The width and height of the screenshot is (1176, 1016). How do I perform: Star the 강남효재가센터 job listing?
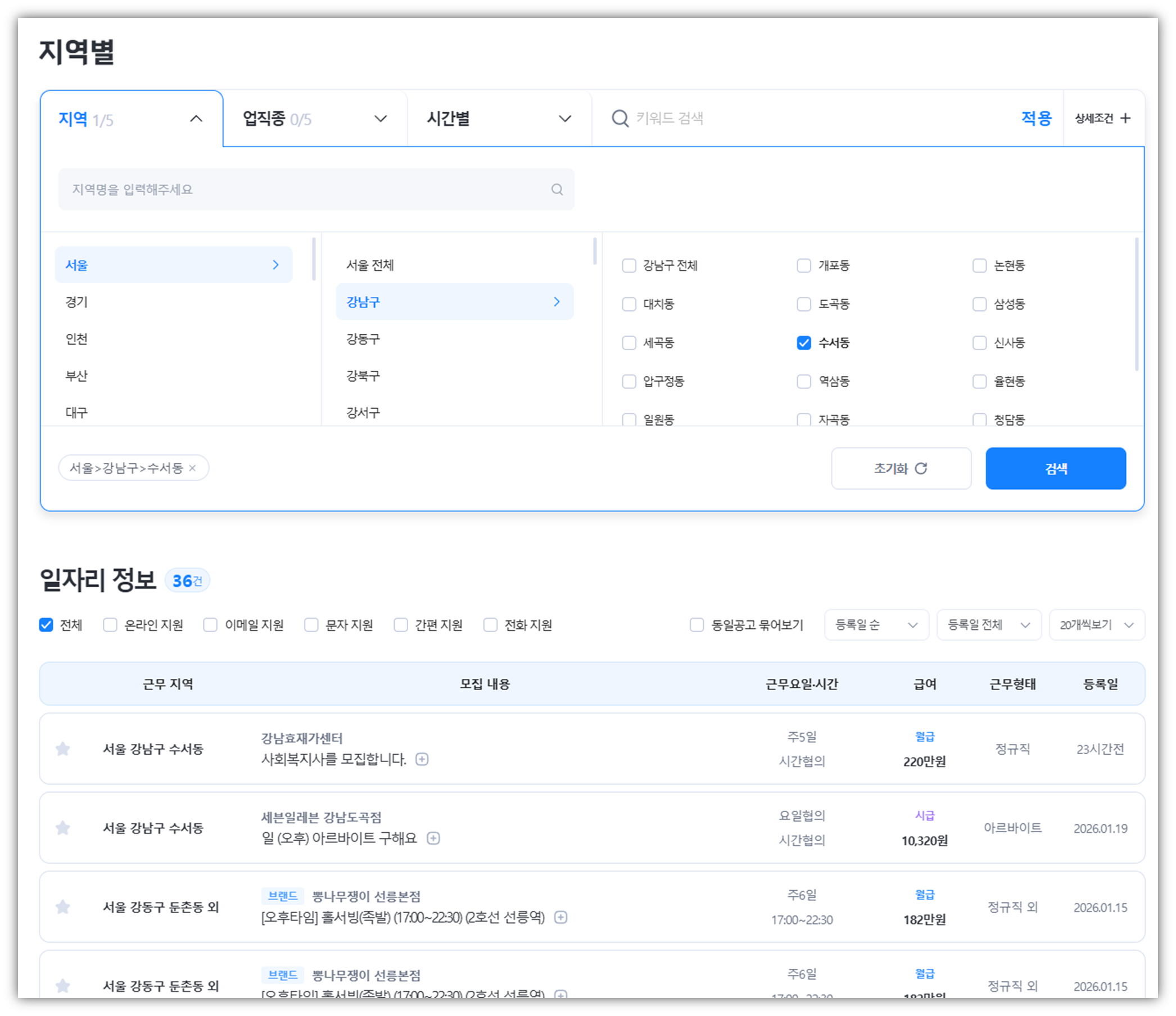[x=63, y=749]
